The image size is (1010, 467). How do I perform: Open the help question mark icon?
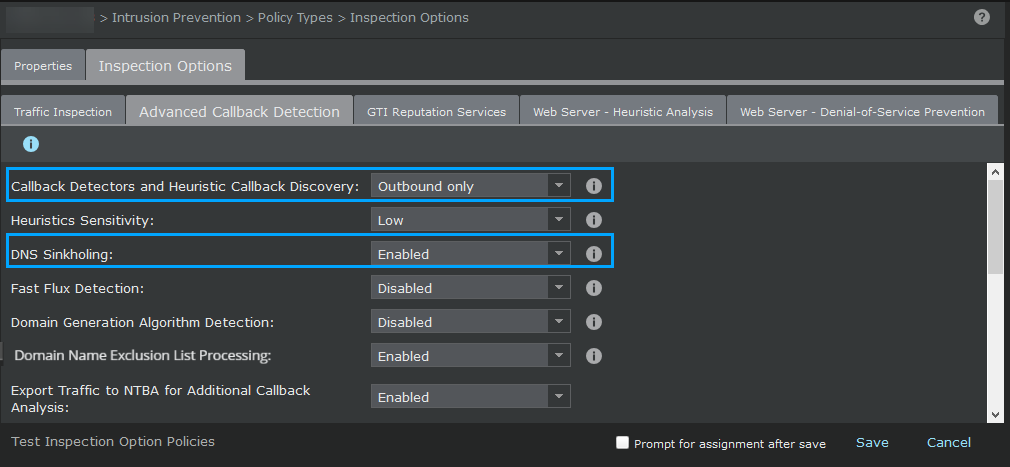point(982,17)
